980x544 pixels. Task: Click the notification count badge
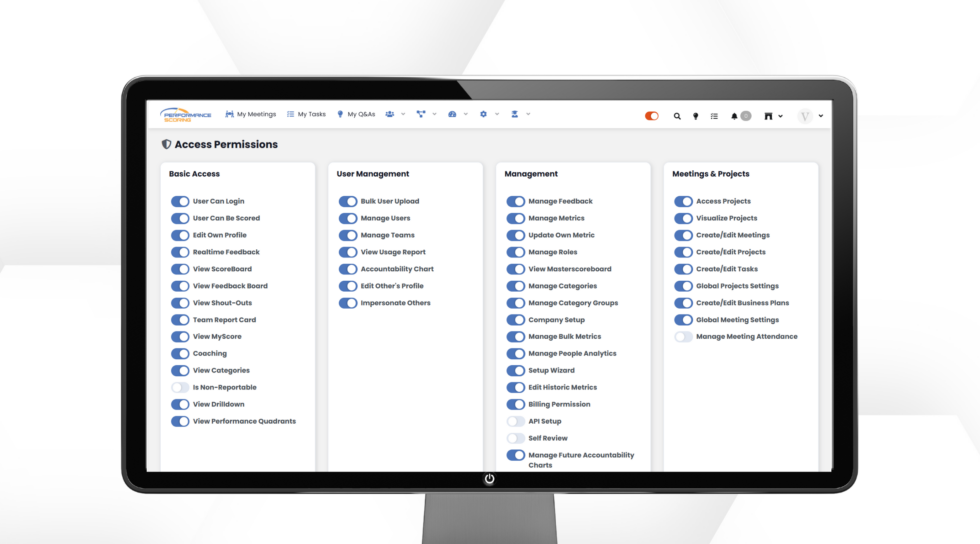coord(746,116)
